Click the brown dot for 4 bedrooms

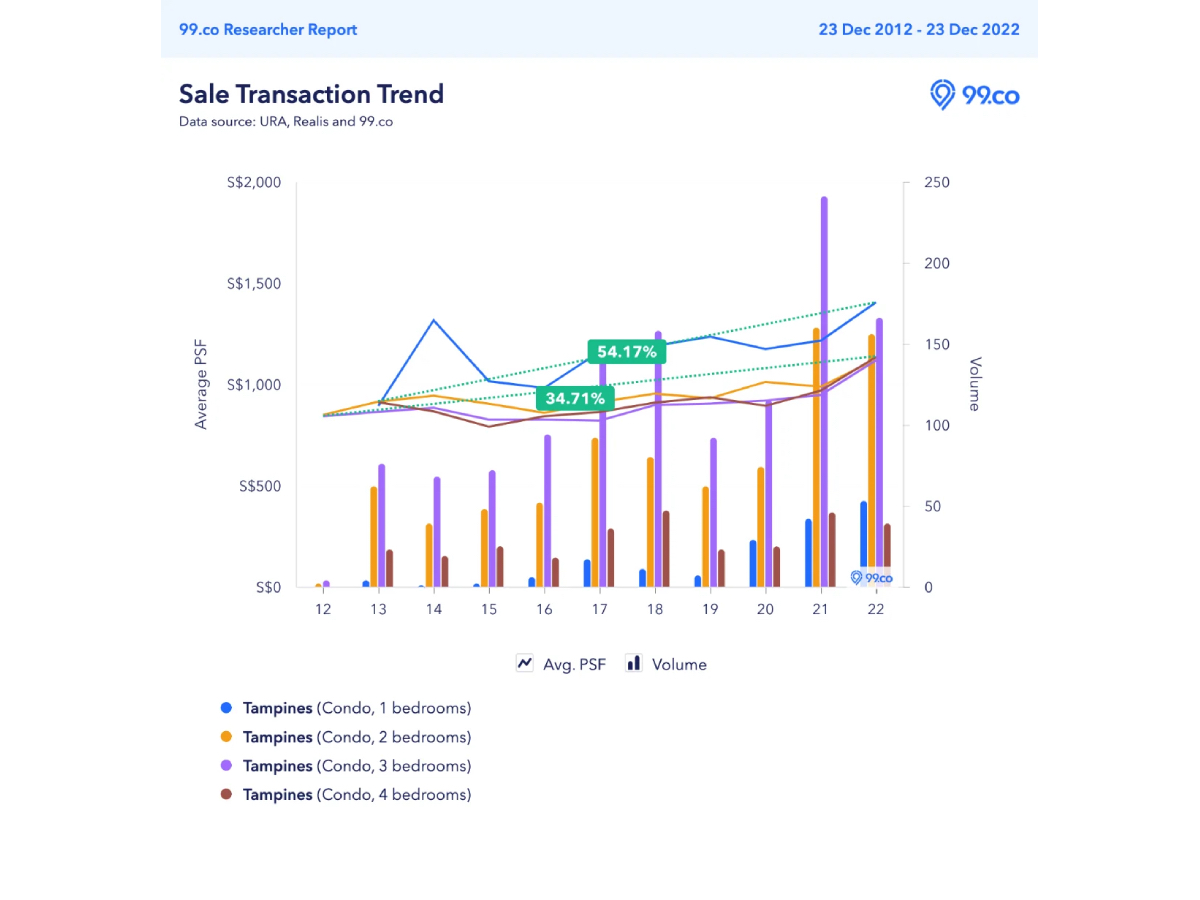(x=226, y=795)
